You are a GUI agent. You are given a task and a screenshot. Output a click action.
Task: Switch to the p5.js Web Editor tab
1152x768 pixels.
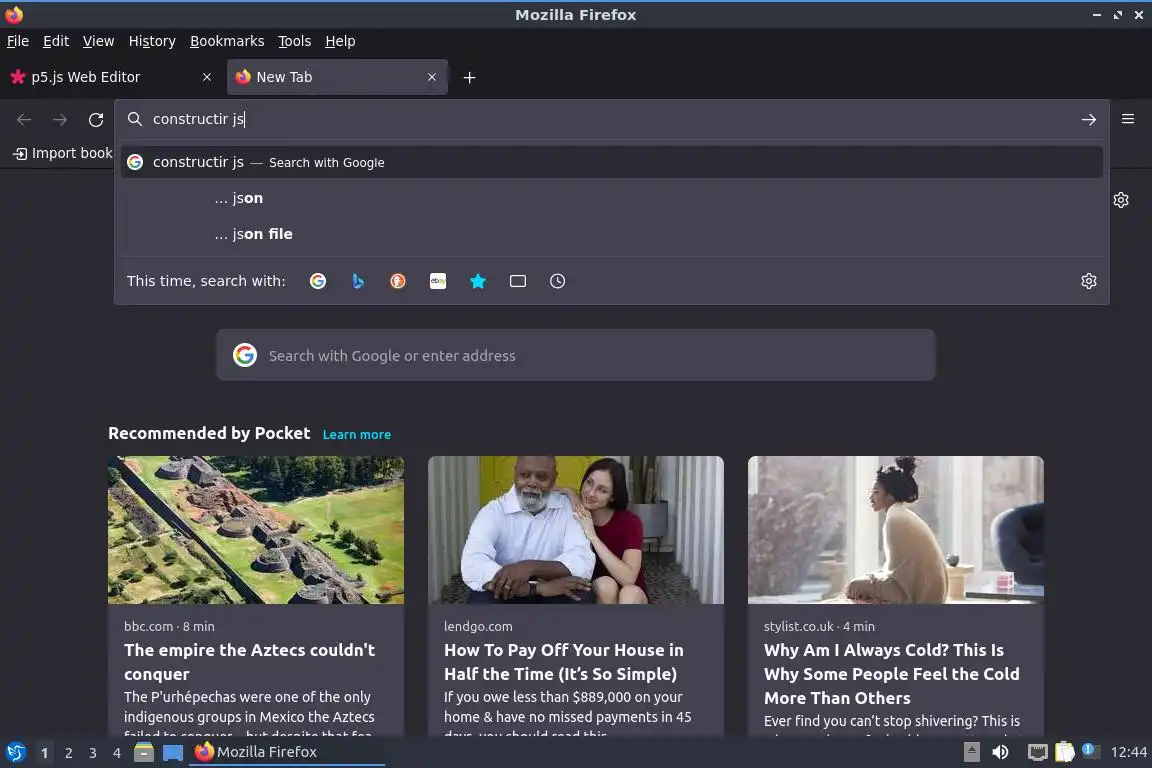pos(110,77)
